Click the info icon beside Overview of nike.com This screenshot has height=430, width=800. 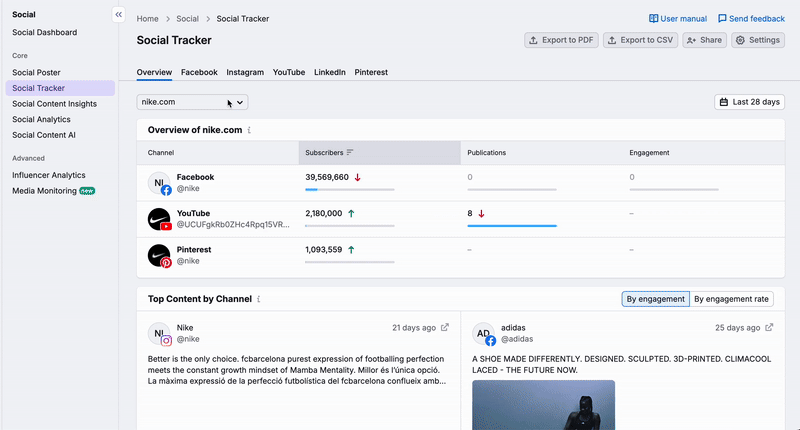click(250, 131)
